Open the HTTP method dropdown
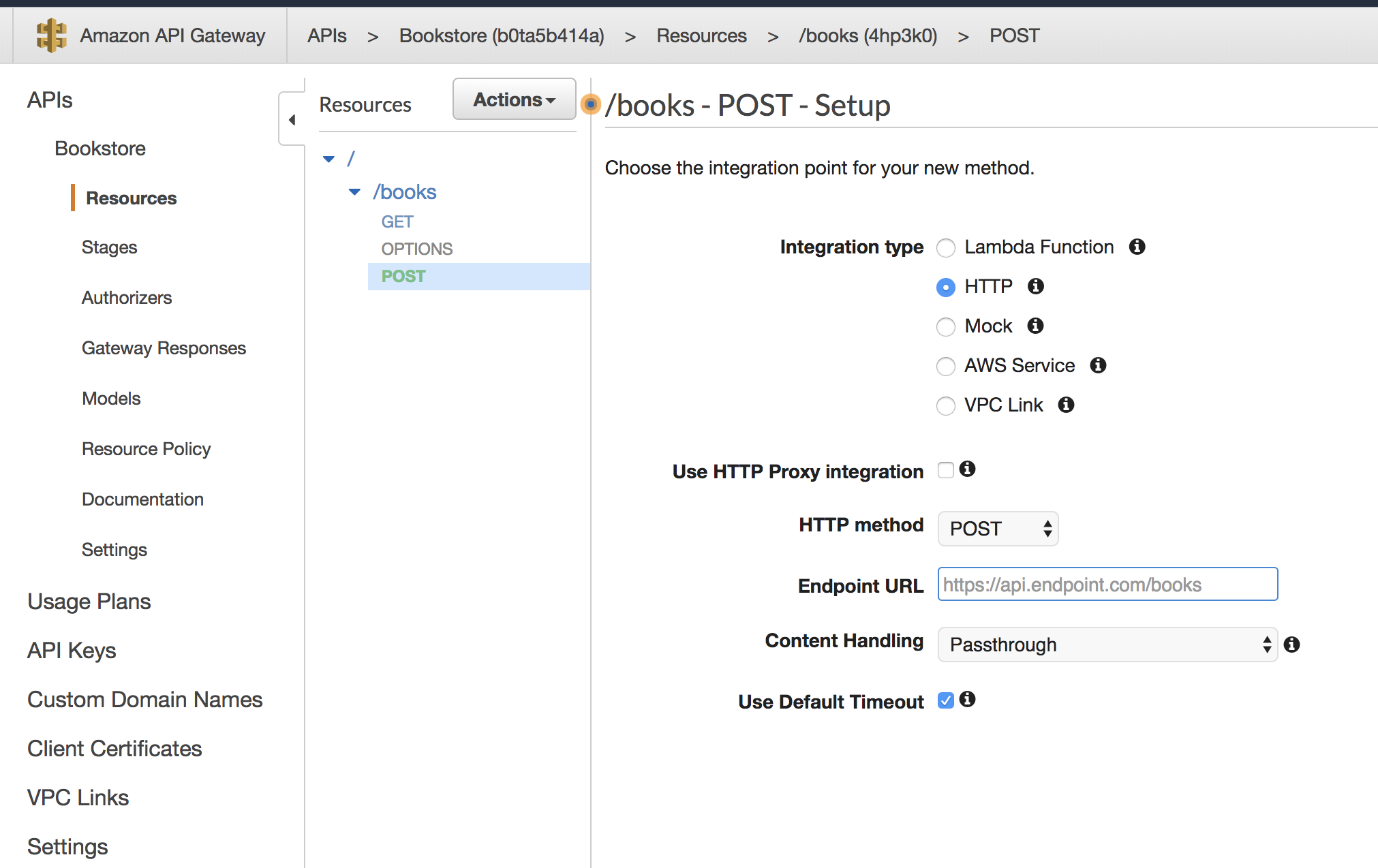Screen dimensions: 1378x868 coord(998,529)
